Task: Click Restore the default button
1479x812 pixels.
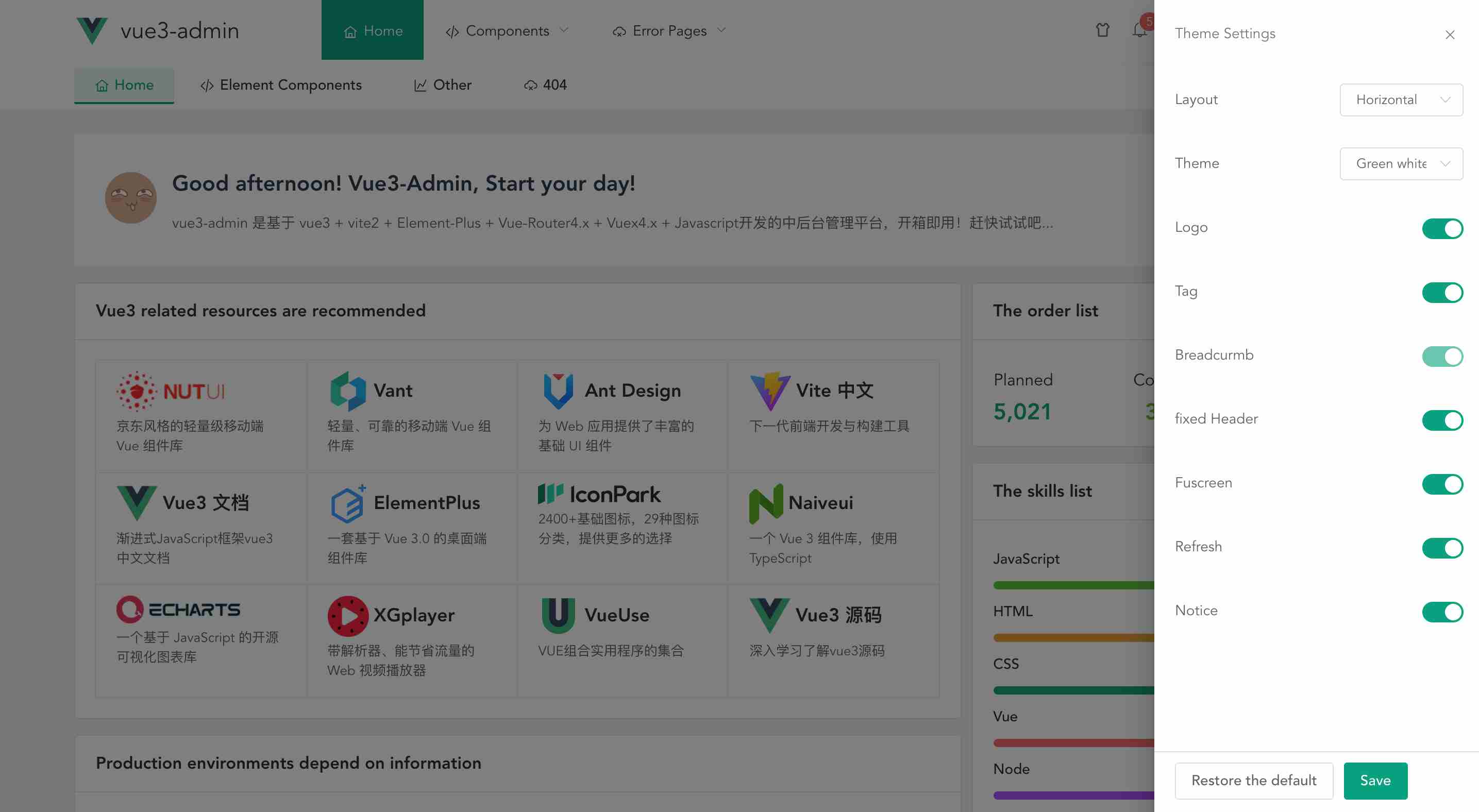Action: click(1253, 781)
